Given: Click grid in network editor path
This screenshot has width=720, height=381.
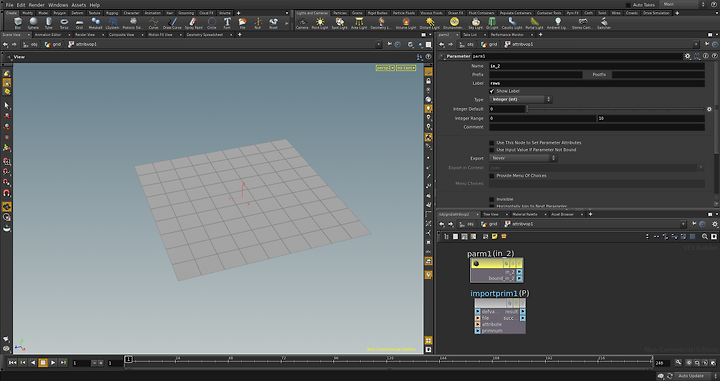Looking at the screenshot, I should (489, 224).
